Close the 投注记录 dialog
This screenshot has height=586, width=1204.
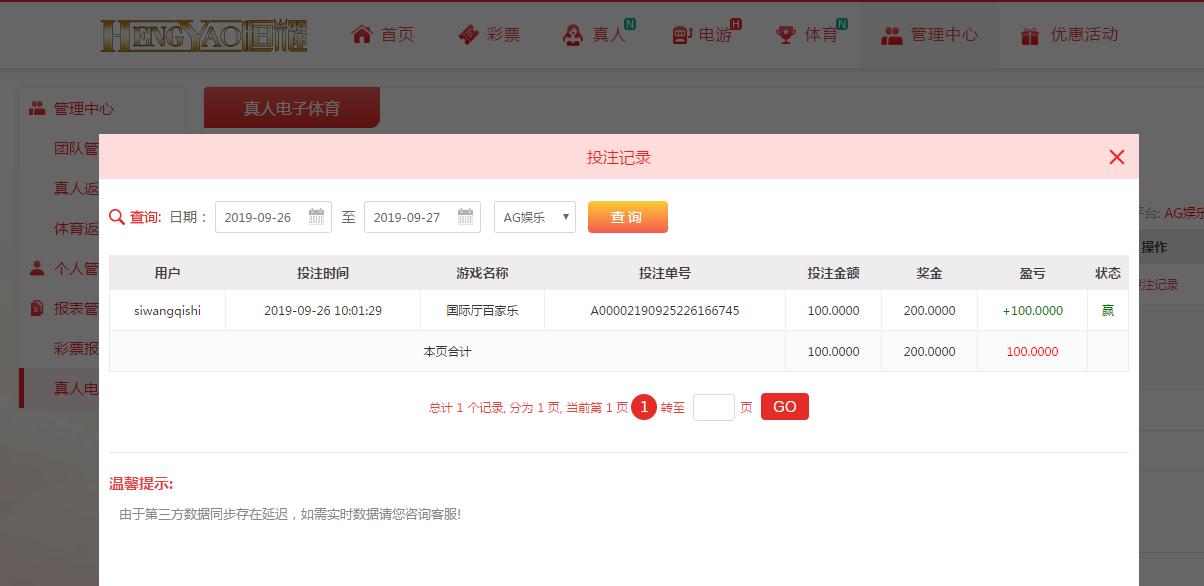pos(1117,157)
